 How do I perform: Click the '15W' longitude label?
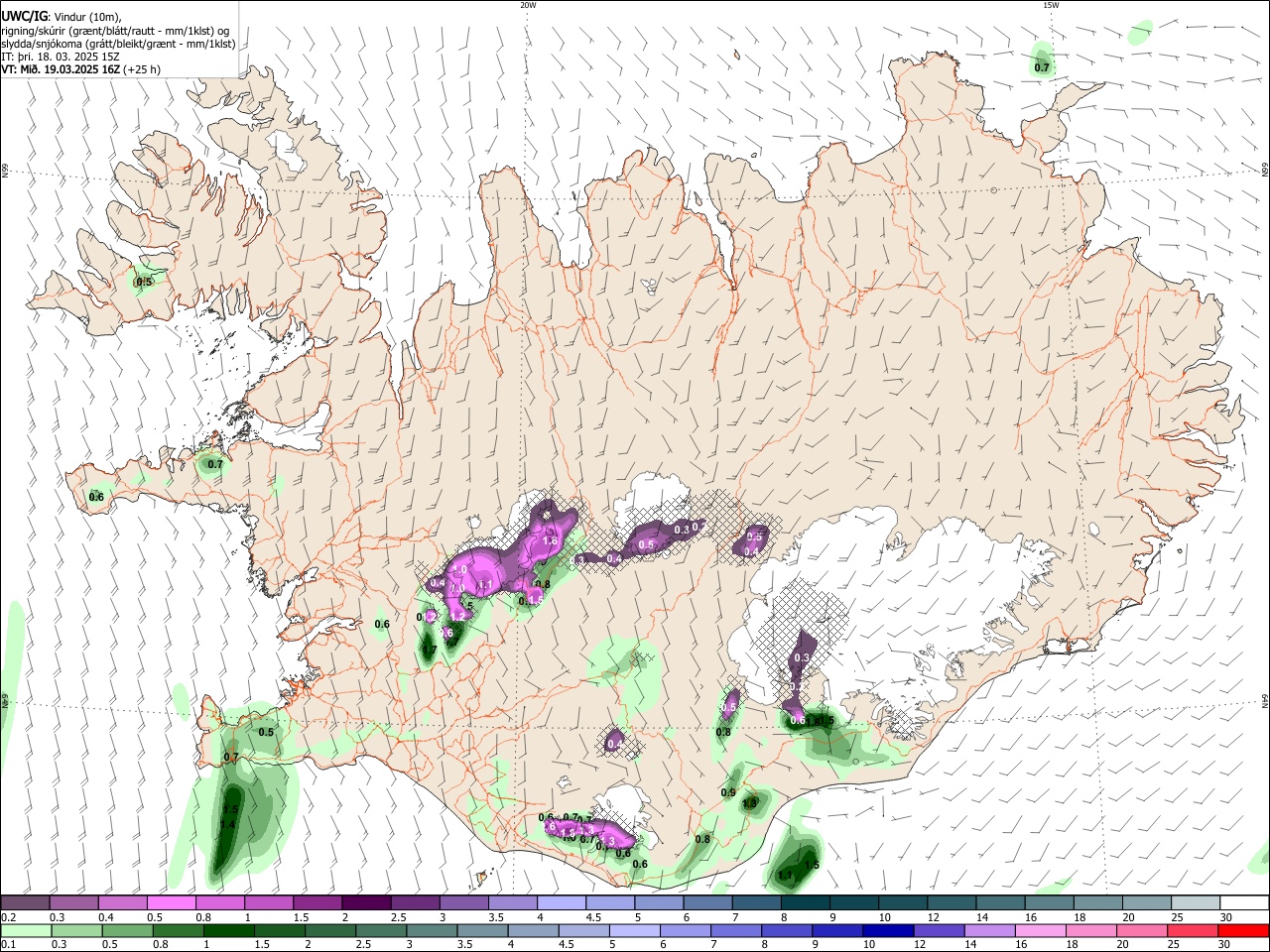pos(1051,5)
